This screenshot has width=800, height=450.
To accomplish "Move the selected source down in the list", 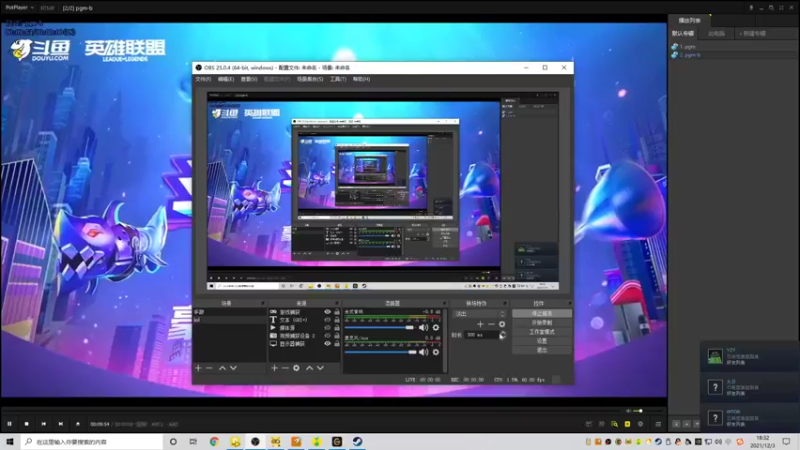I will click(320, 368).
